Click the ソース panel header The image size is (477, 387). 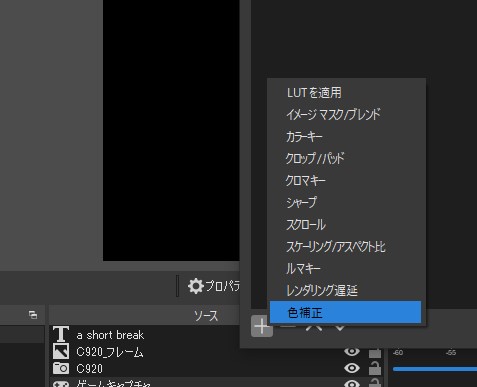(x=144, y=315)
